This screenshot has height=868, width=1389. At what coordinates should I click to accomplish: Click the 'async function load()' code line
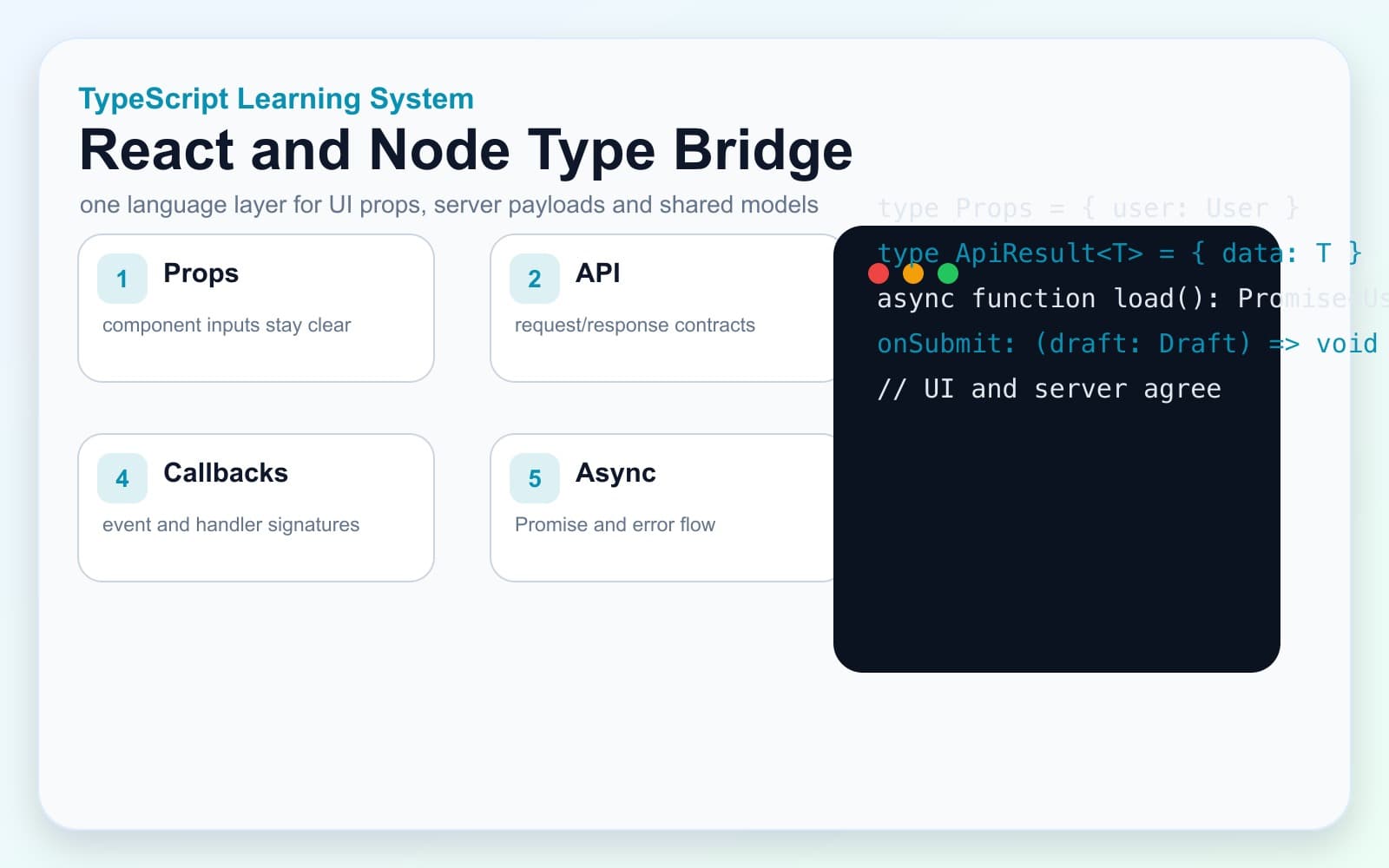1133,299
